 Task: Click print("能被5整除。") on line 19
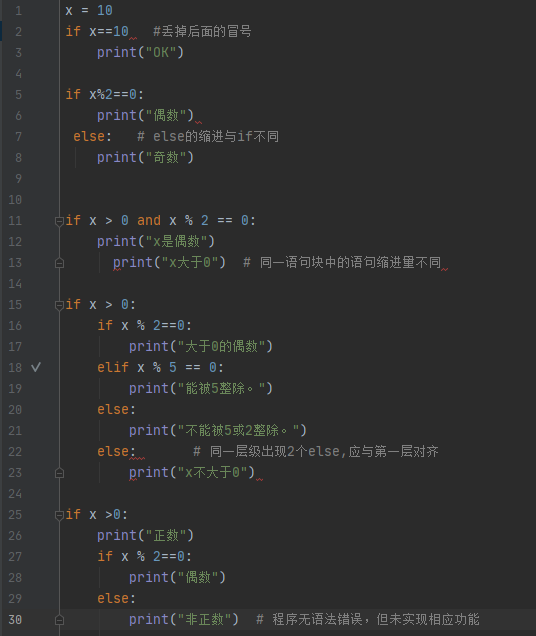(x=201, y=389)
